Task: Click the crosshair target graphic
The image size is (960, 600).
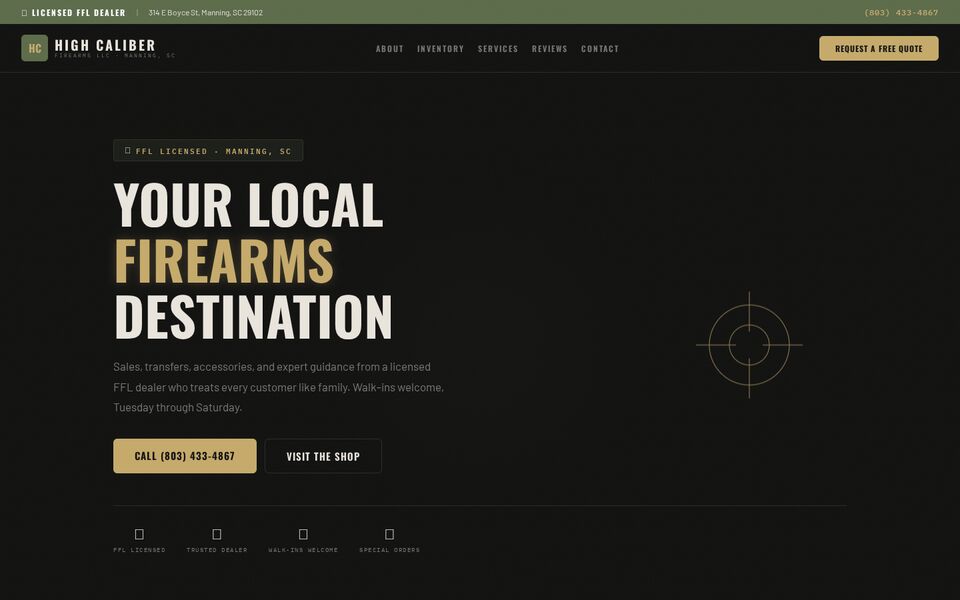Action: 749,345
